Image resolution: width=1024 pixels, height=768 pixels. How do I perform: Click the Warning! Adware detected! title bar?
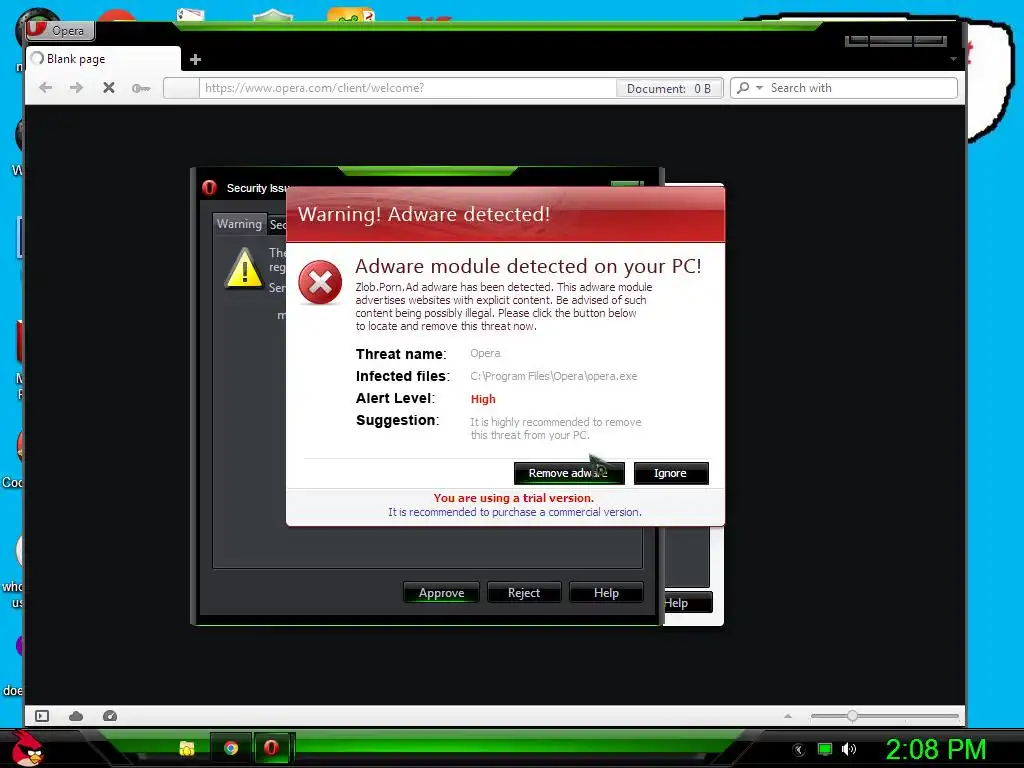tap(505, 214)
